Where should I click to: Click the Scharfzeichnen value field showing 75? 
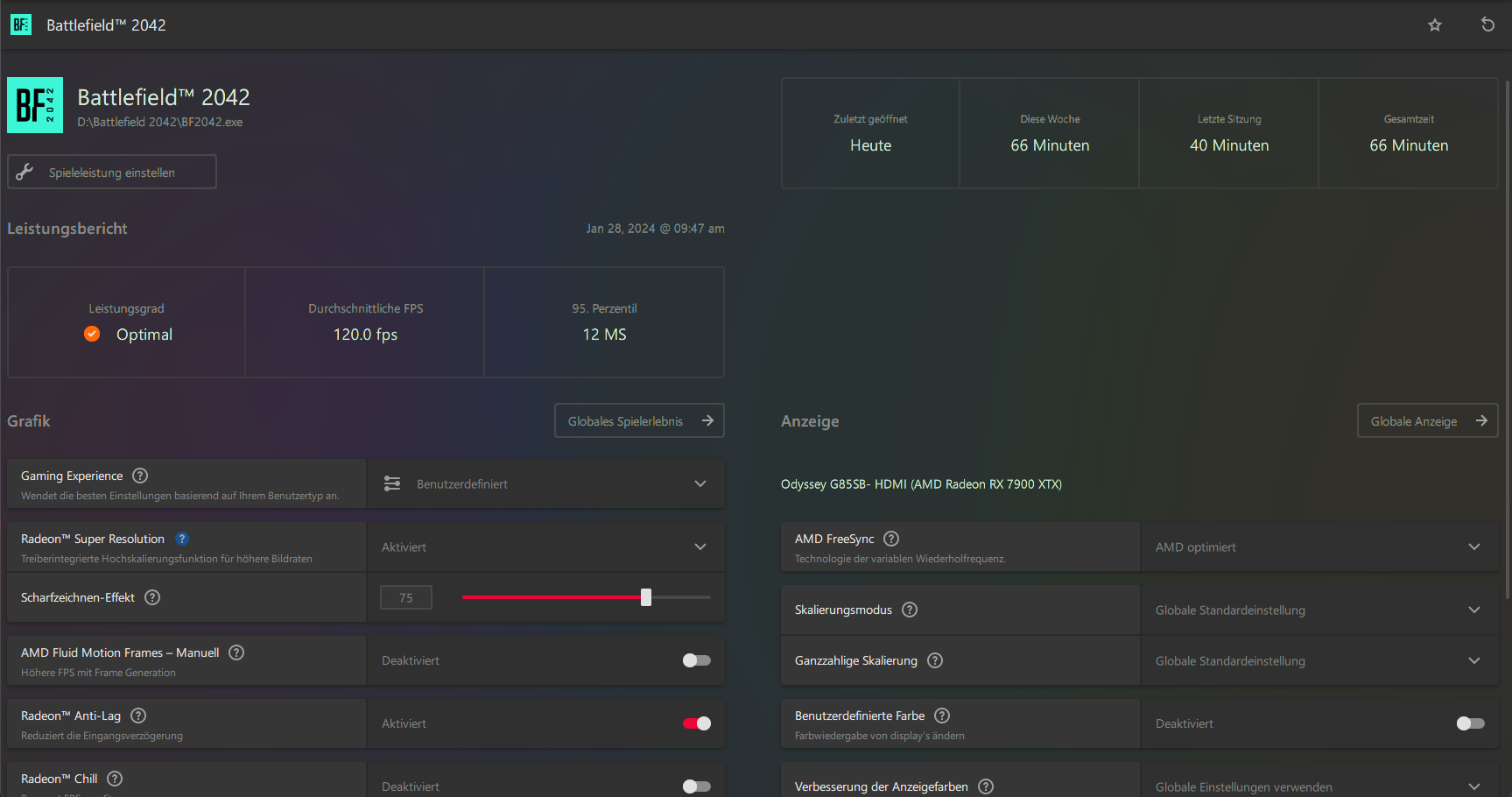coord(406,597)
